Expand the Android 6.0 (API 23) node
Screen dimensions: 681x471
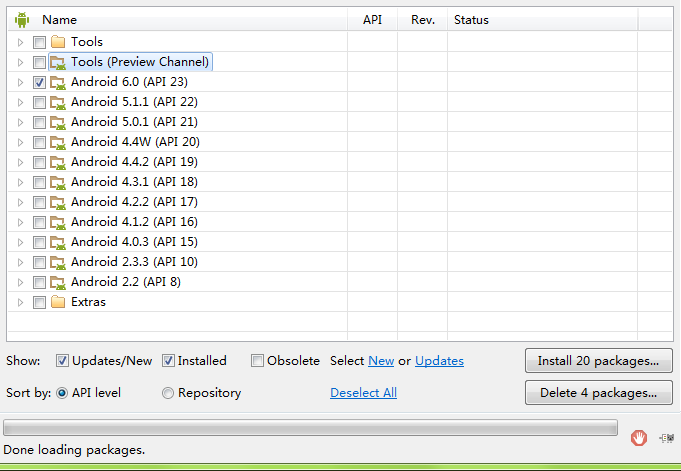point(20,82)
